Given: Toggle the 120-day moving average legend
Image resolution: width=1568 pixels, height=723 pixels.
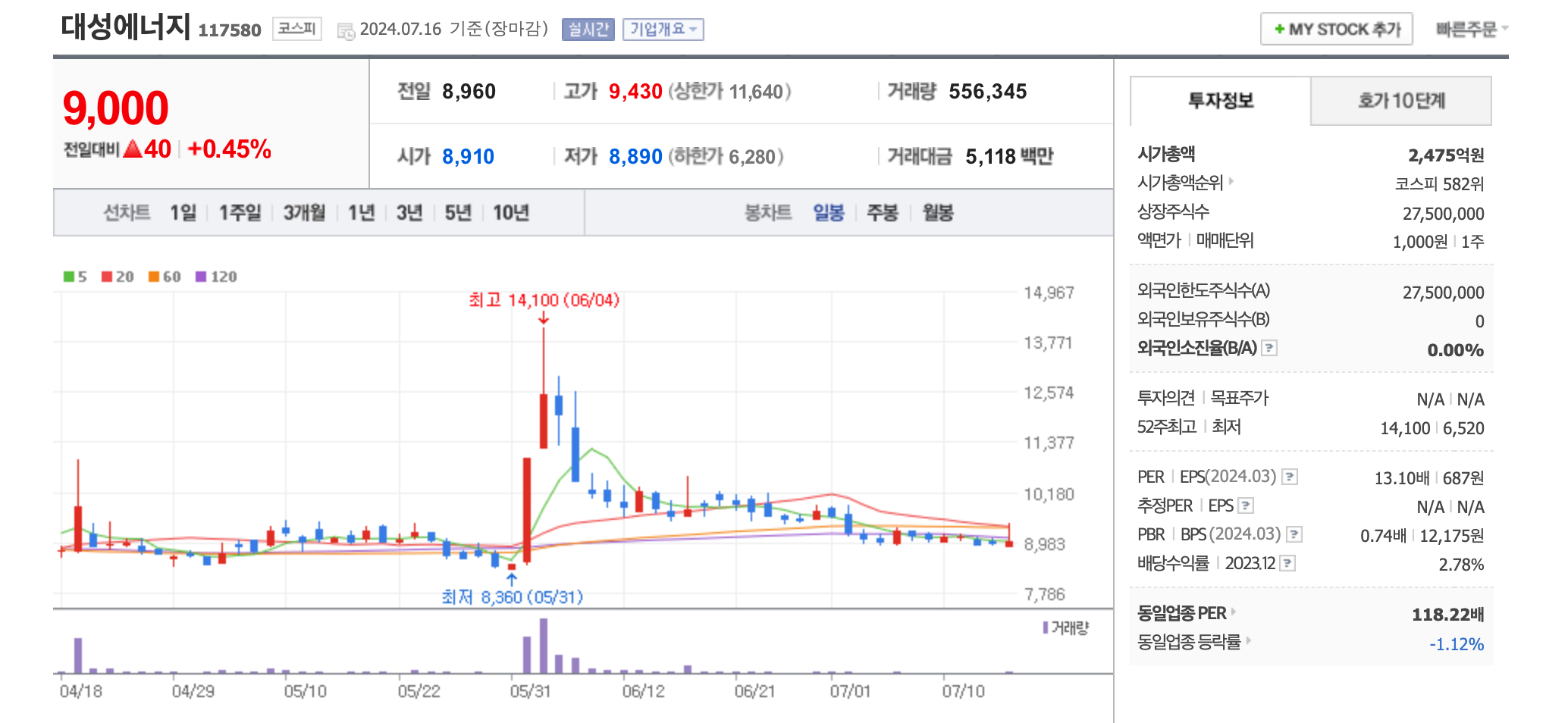Looking at the screenshot, I should [x=203, y=277].
